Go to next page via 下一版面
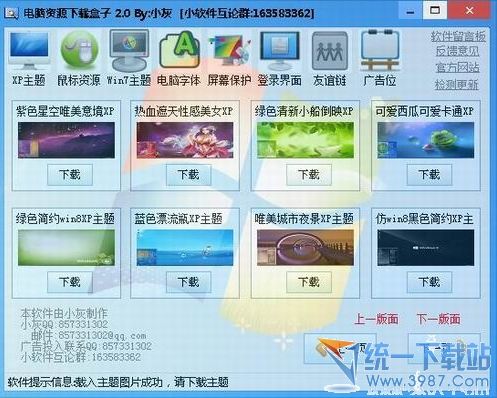Image resolution: width=497 pixels, height=398 pixels. tap(439, 319)
